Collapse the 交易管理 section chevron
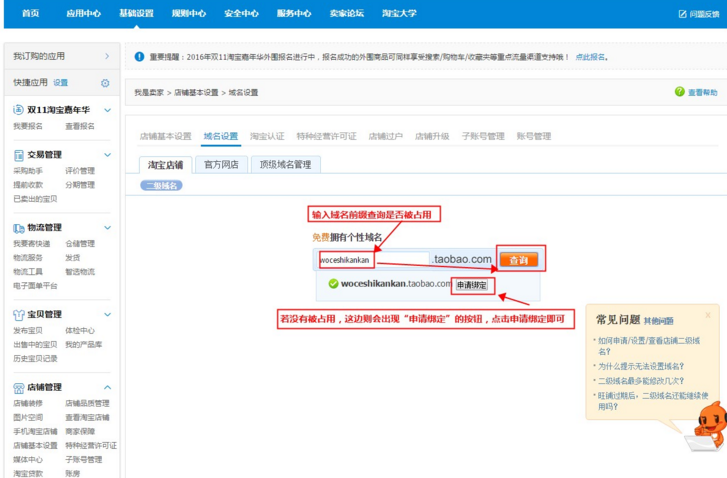 pyautogui.click(x=108, y=155)
